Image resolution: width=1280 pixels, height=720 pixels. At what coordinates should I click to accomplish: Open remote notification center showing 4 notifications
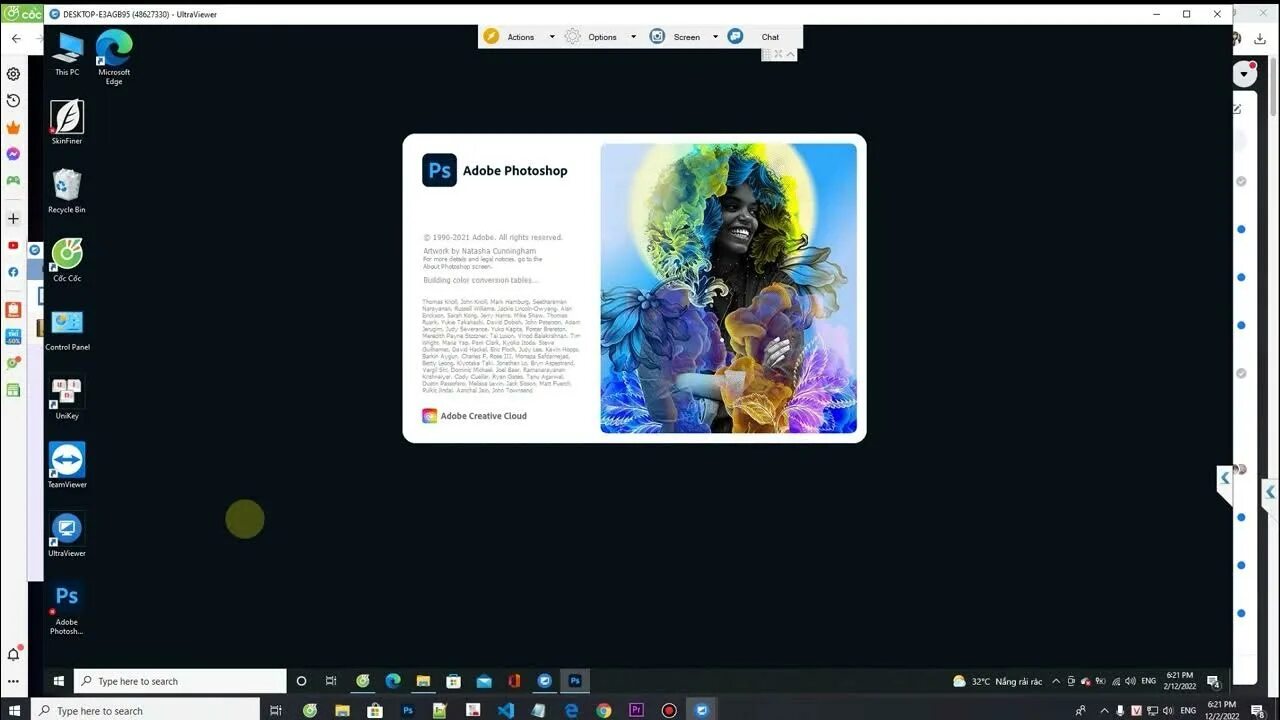1213,682
